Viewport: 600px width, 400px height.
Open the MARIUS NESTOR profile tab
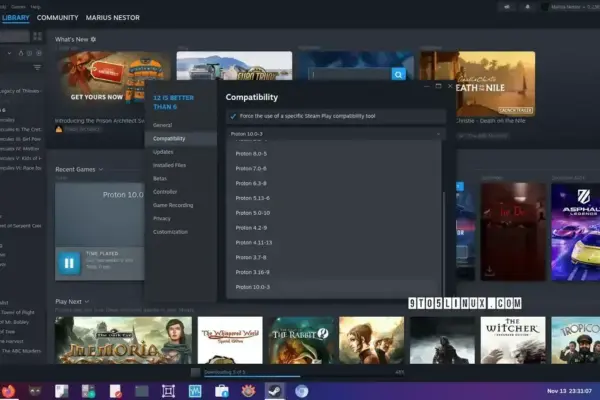(x=112, y=18)
